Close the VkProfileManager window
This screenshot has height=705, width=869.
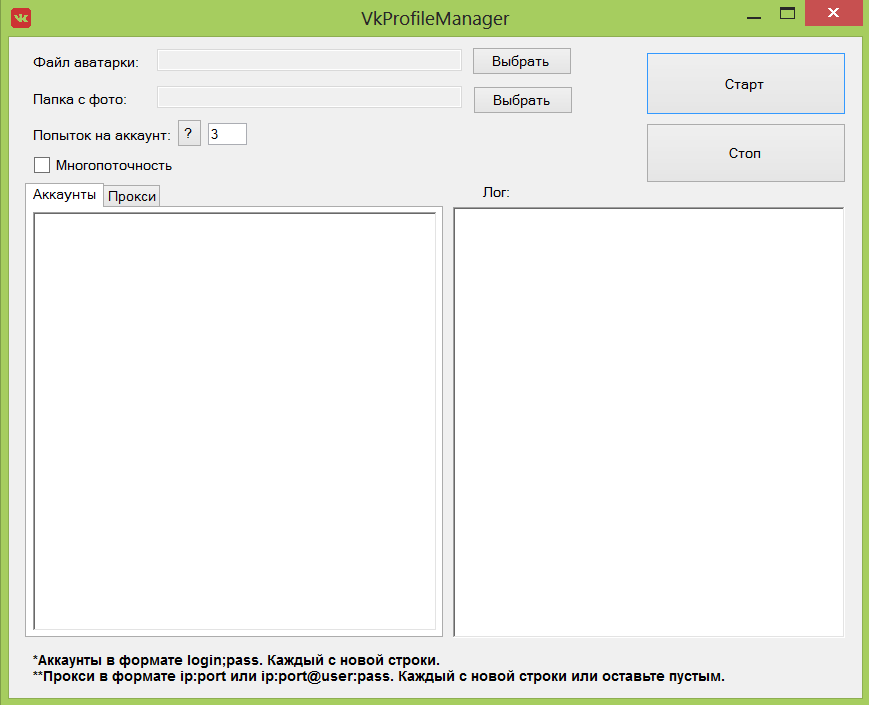pos(834,13)
